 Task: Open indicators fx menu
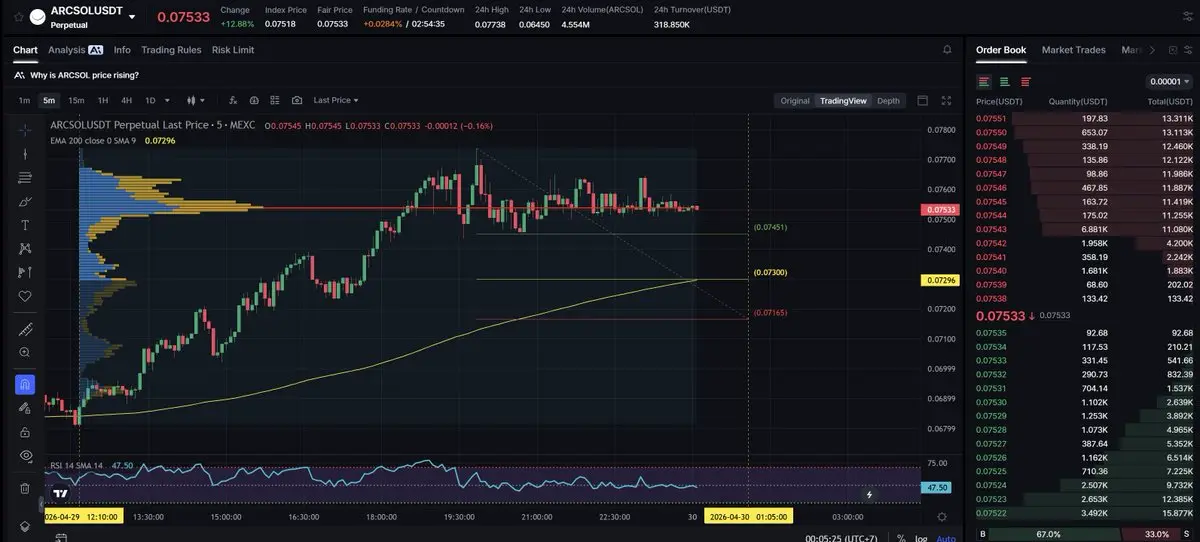233,100
